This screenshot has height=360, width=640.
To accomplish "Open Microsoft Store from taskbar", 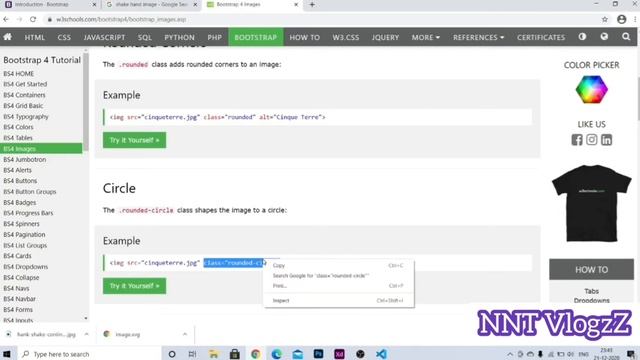I will click(235, 354).
